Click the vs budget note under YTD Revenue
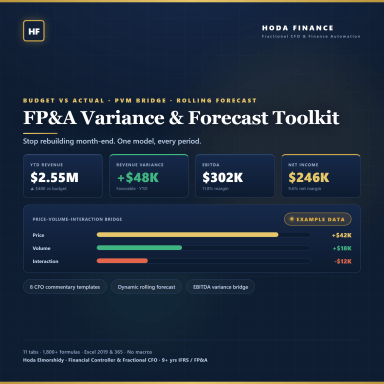This screenshot has width=384, height=384. [x=49, y=189]
